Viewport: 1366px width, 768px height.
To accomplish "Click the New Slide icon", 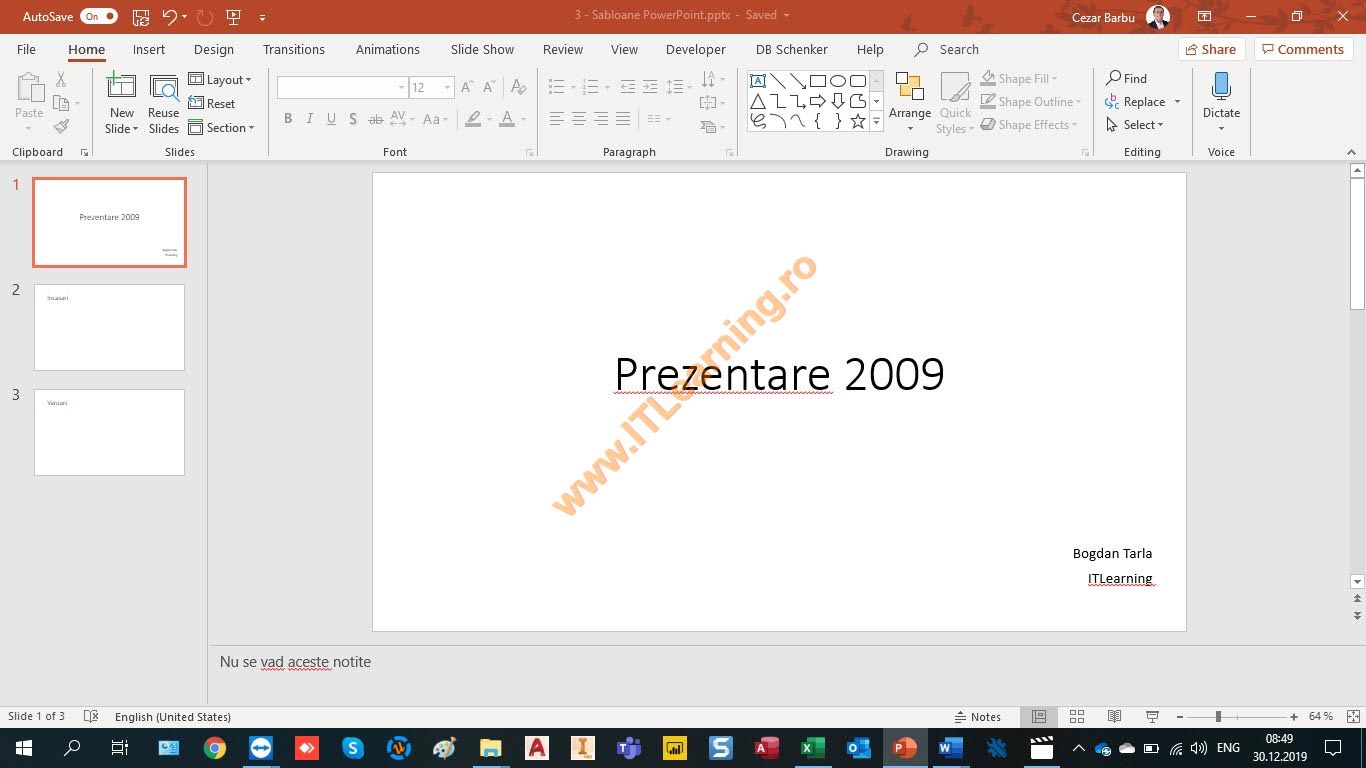I will [x=122, y=87].
